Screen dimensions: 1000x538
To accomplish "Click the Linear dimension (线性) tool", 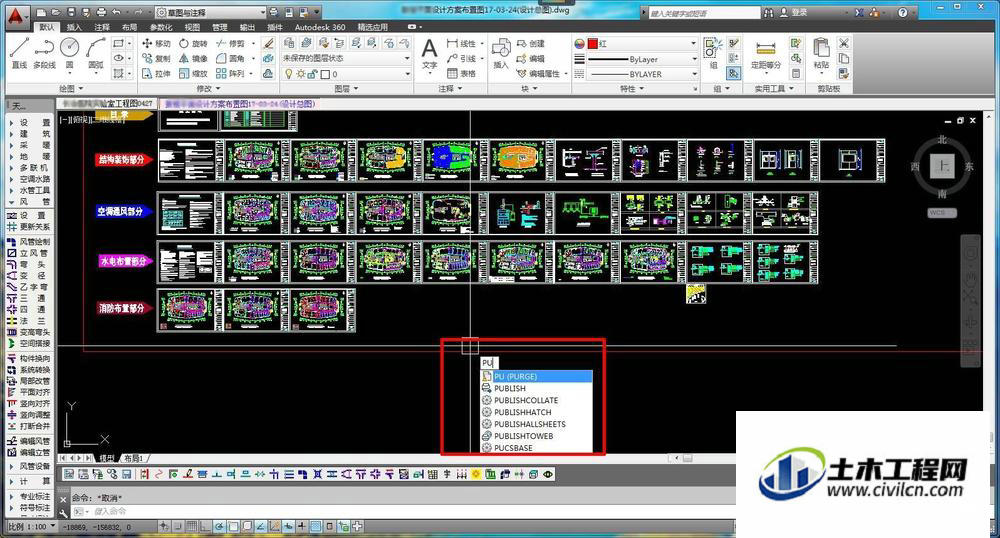I will coord(461,43).
